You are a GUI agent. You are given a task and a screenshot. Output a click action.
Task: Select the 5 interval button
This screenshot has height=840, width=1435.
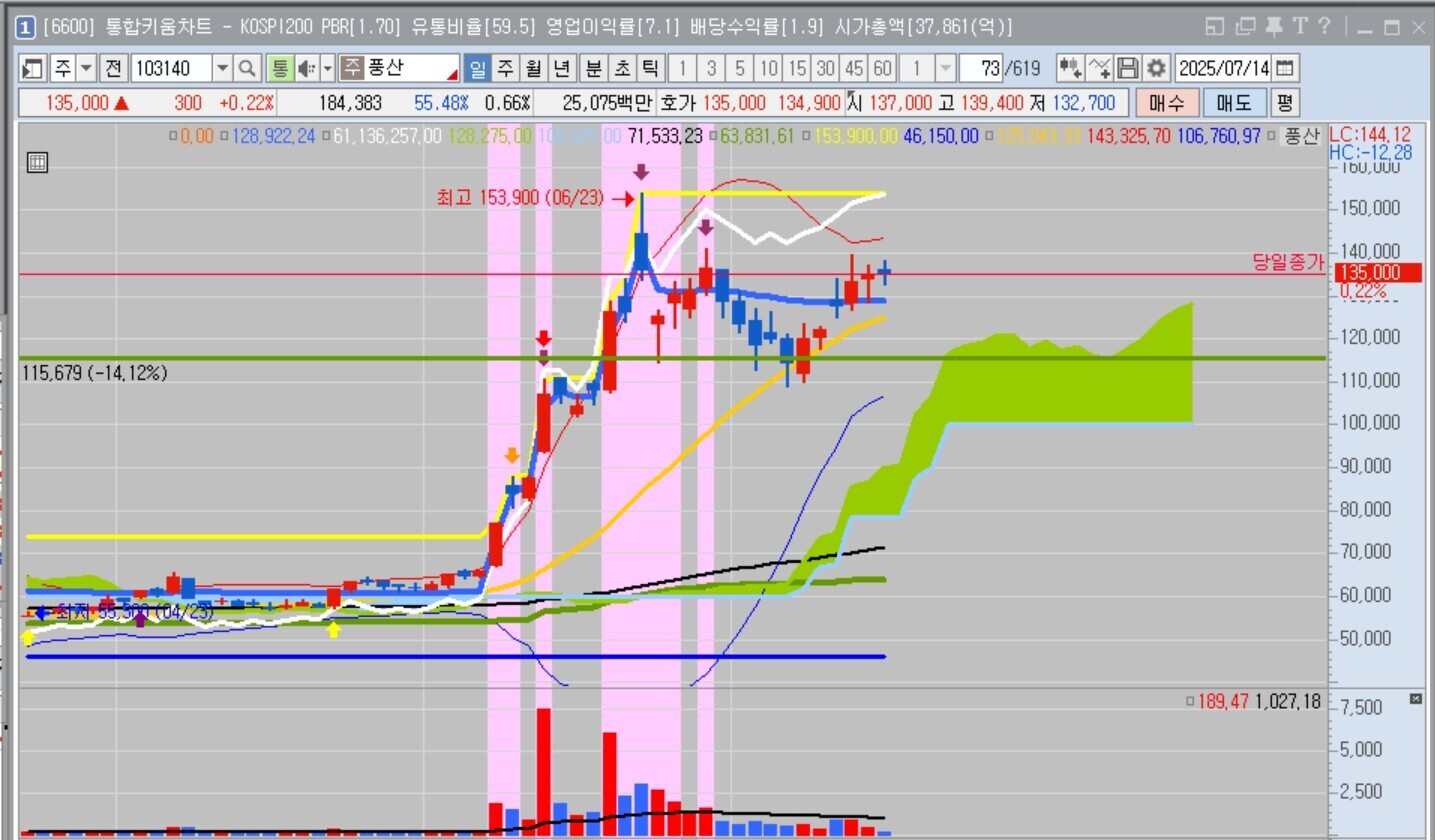pos(740,68)
